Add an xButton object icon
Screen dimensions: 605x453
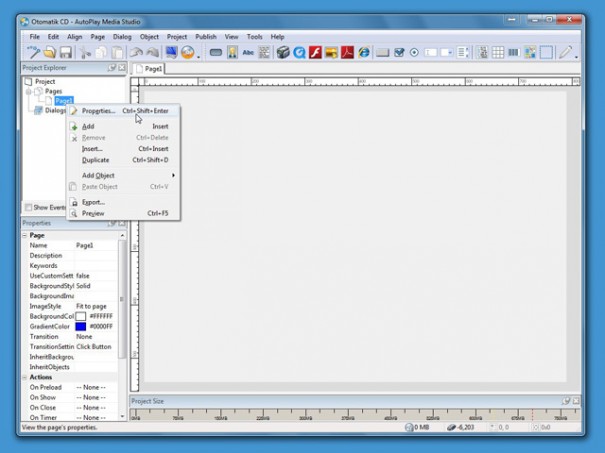click(x=382, y=52)
